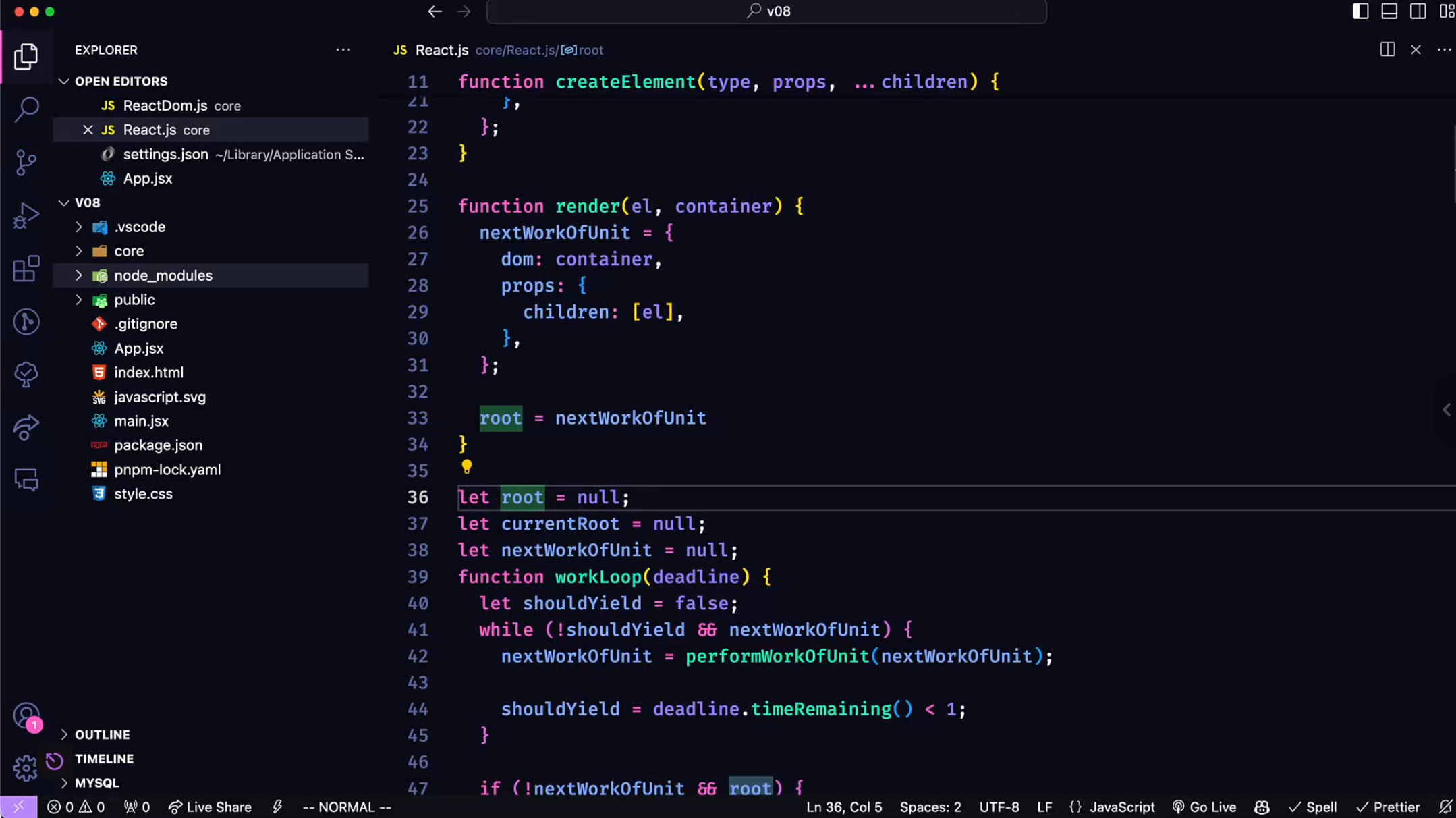Change indentation Spaces: 2 setting
The width and height of the screenshot is (1456, 818).
[930, 807]
